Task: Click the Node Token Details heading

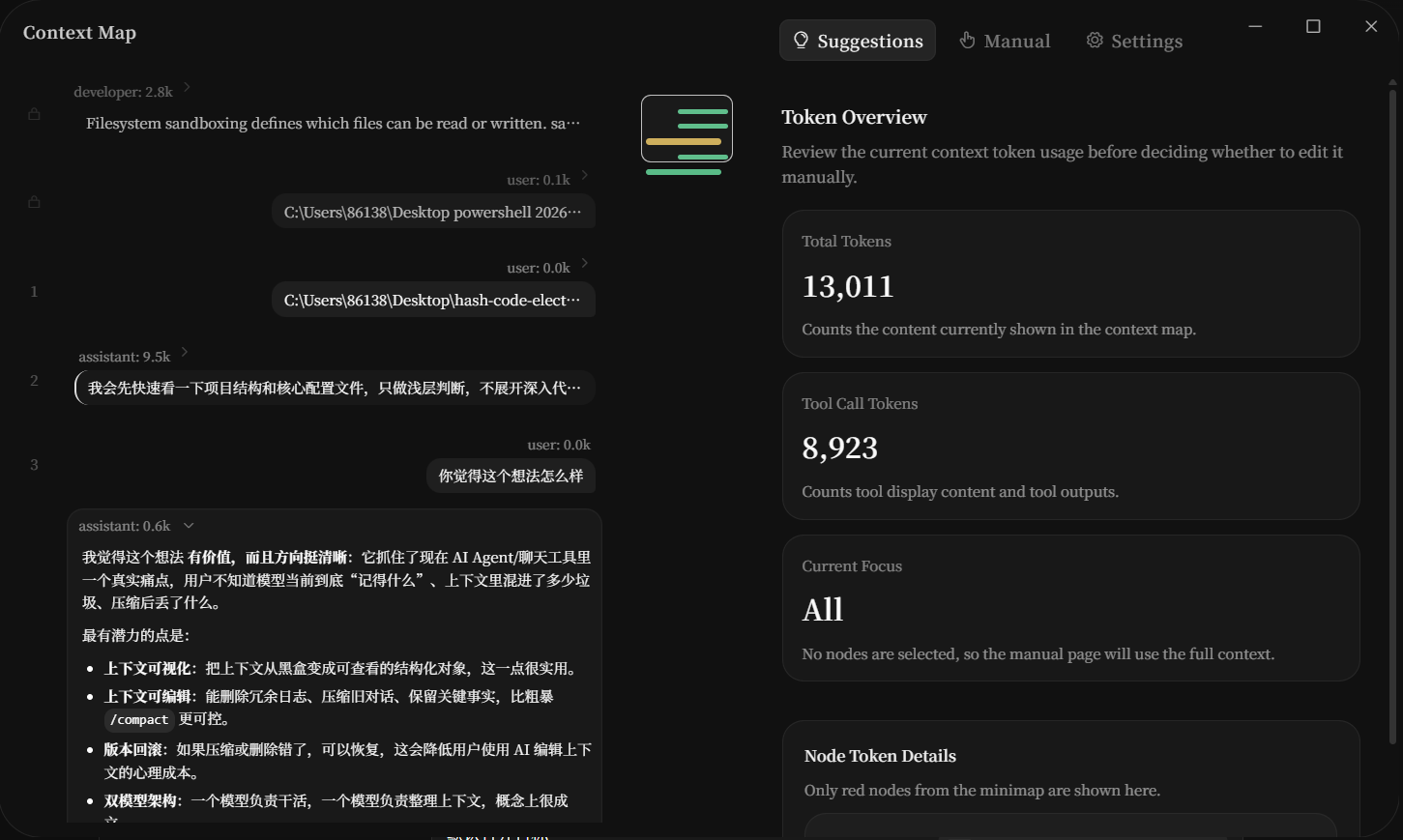Action: pyautogui.click(x=880, y=756)
